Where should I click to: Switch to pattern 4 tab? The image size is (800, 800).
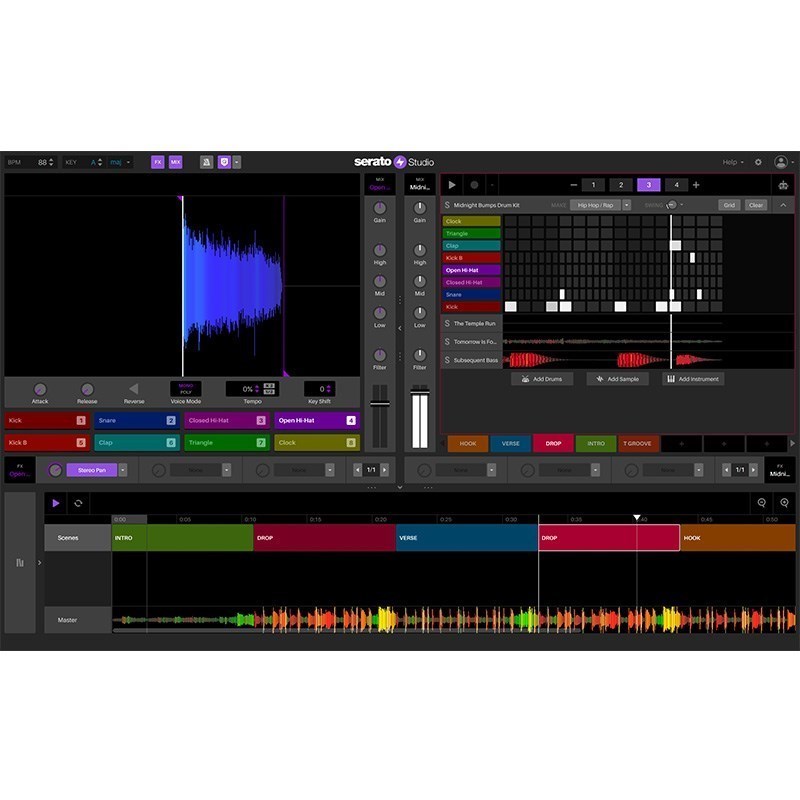coord(676,185)
